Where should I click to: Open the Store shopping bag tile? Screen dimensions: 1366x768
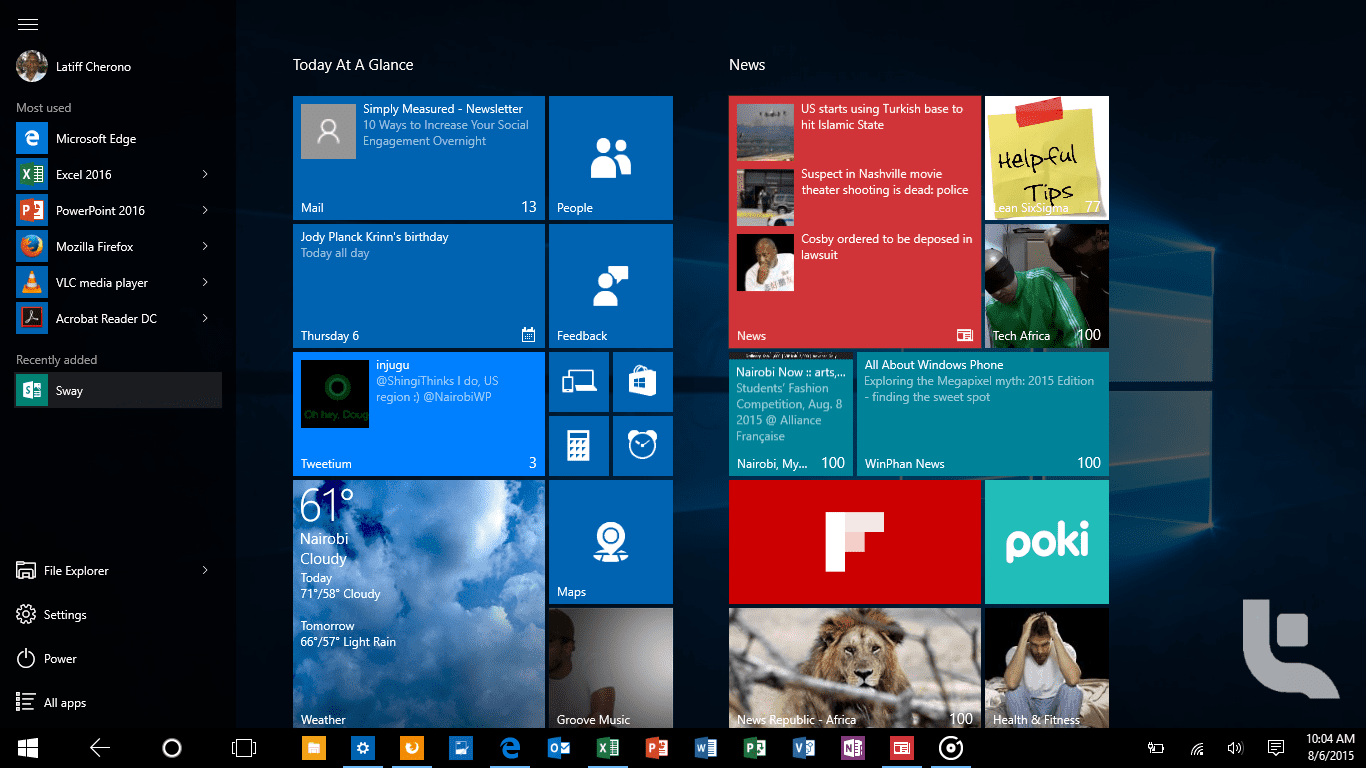[643, 382]
